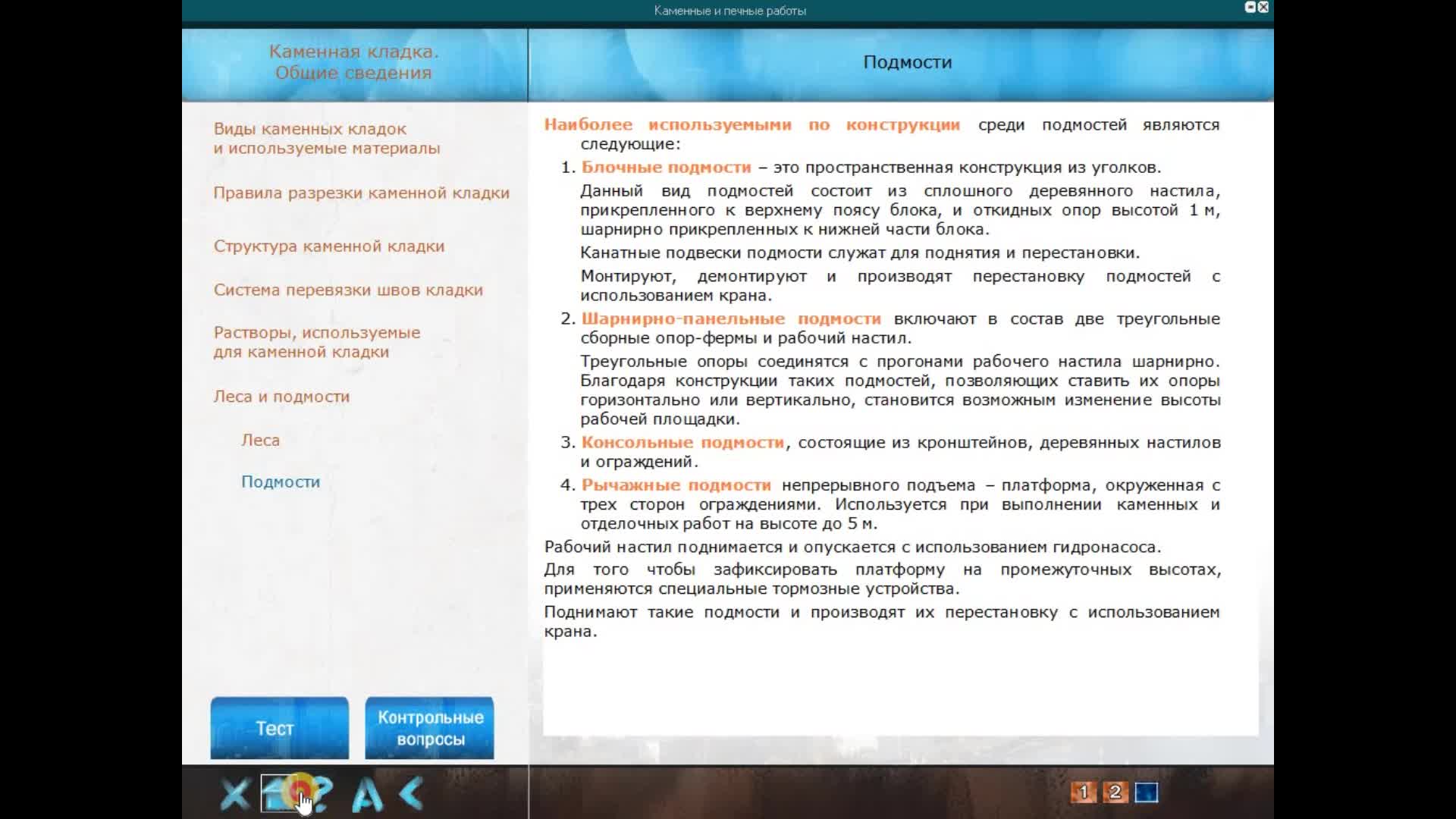Select the Леса subtopic
Screen dimensions: 1456x819
pos(260,441)
